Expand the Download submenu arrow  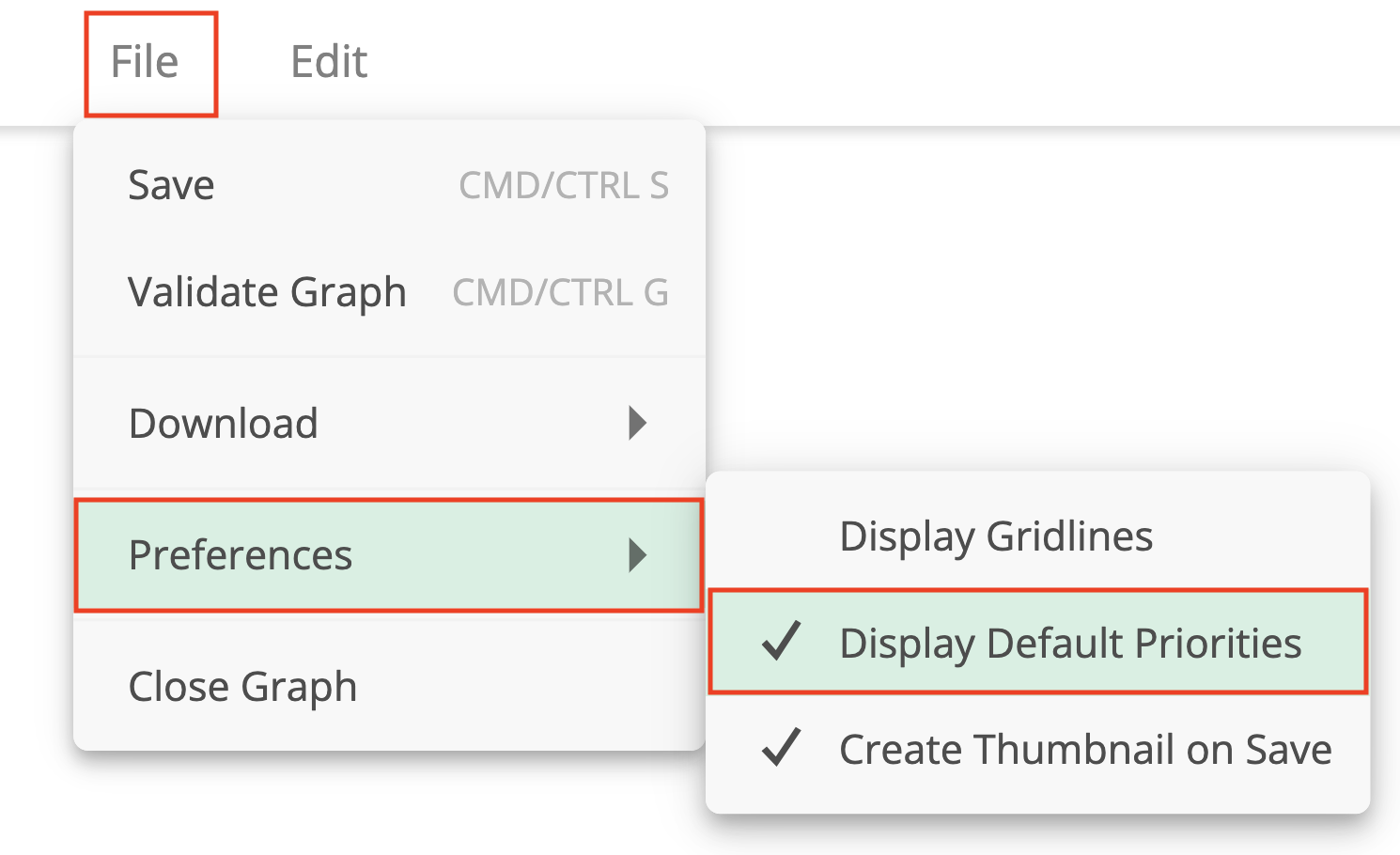coord(638,424)
